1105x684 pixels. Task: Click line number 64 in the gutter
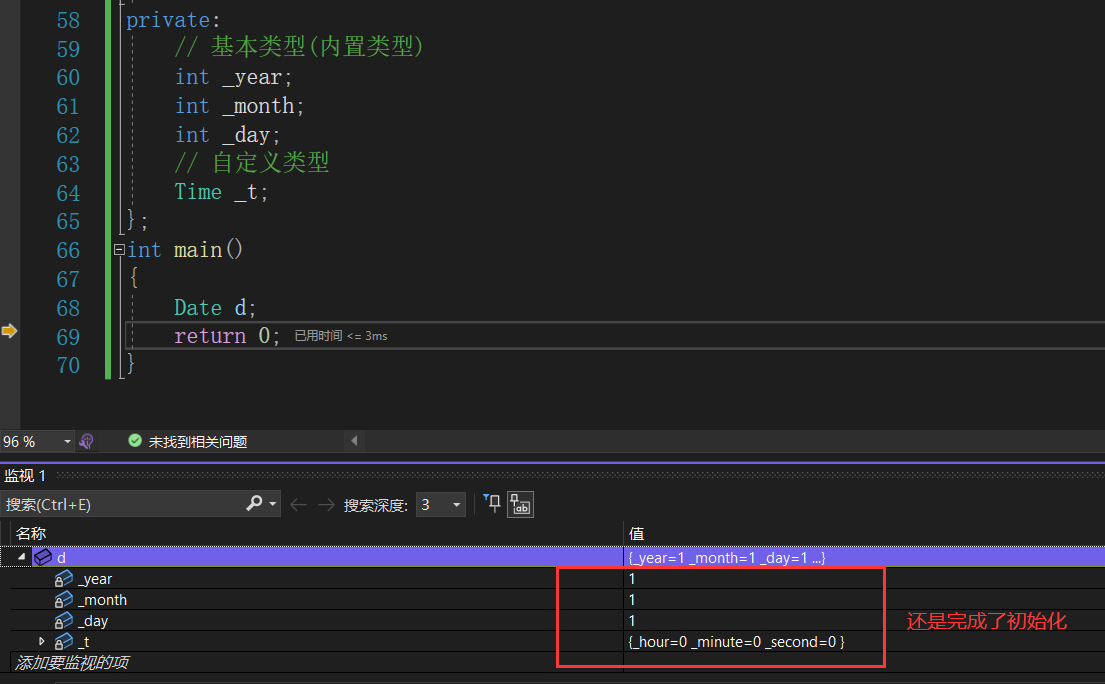tap(68, 193)
